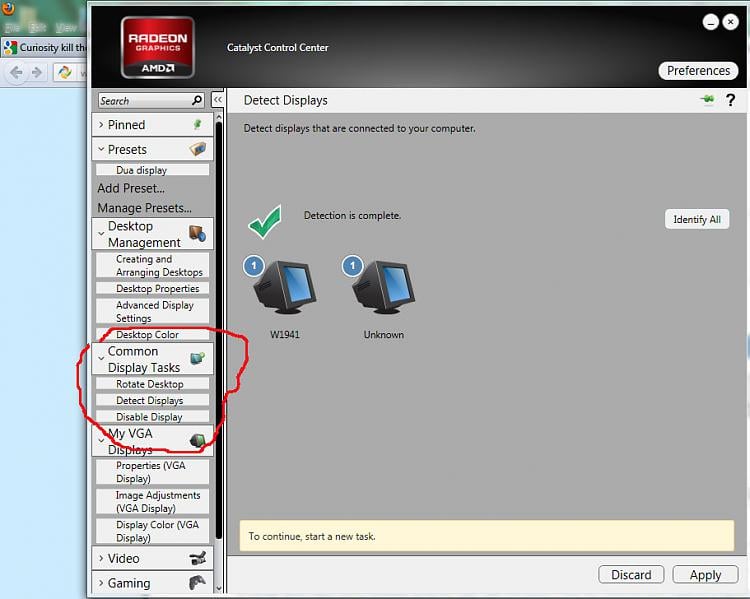Click the Radeon Graphics AMD logo
This screenshot has height=599, width=750.
coord(158,47)
